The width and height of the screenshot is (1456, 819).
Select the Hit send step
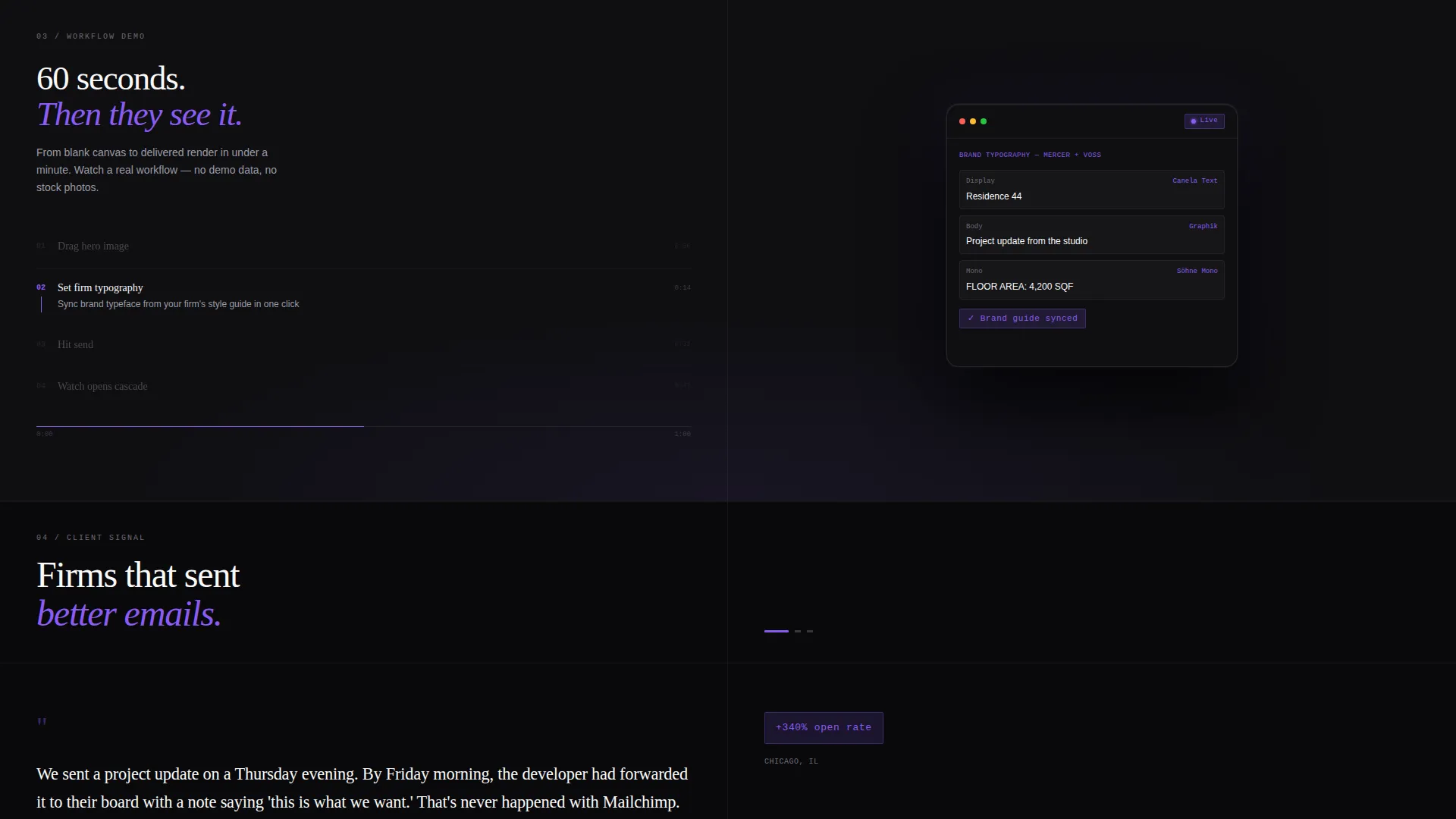pos(363,344)
